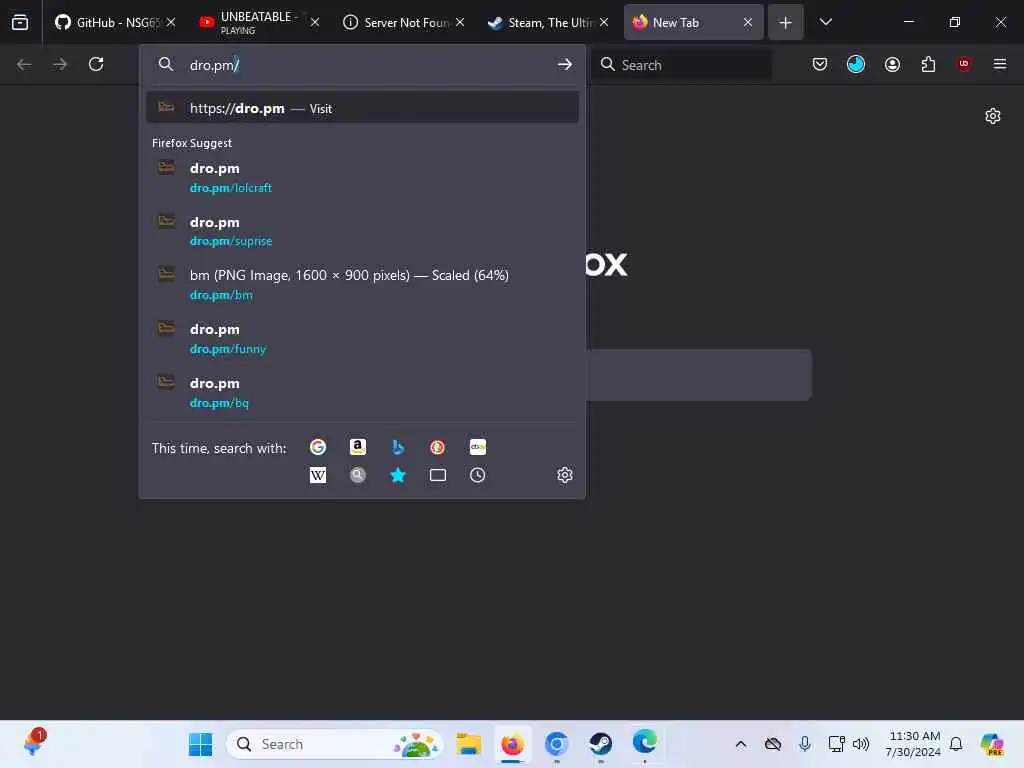The height and width of the screenshot is (768, 1024).
Task: Open the Extensions puzzle icon
Action: tap(928, 64)
